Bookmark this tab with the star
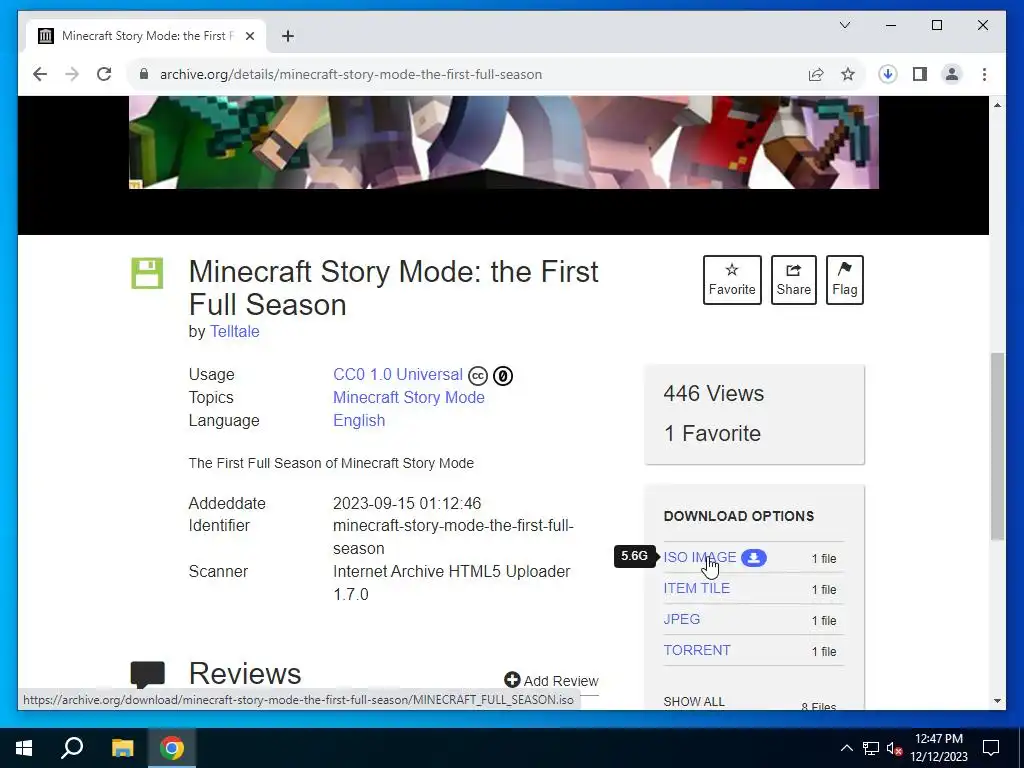 [x=848, y=74]
